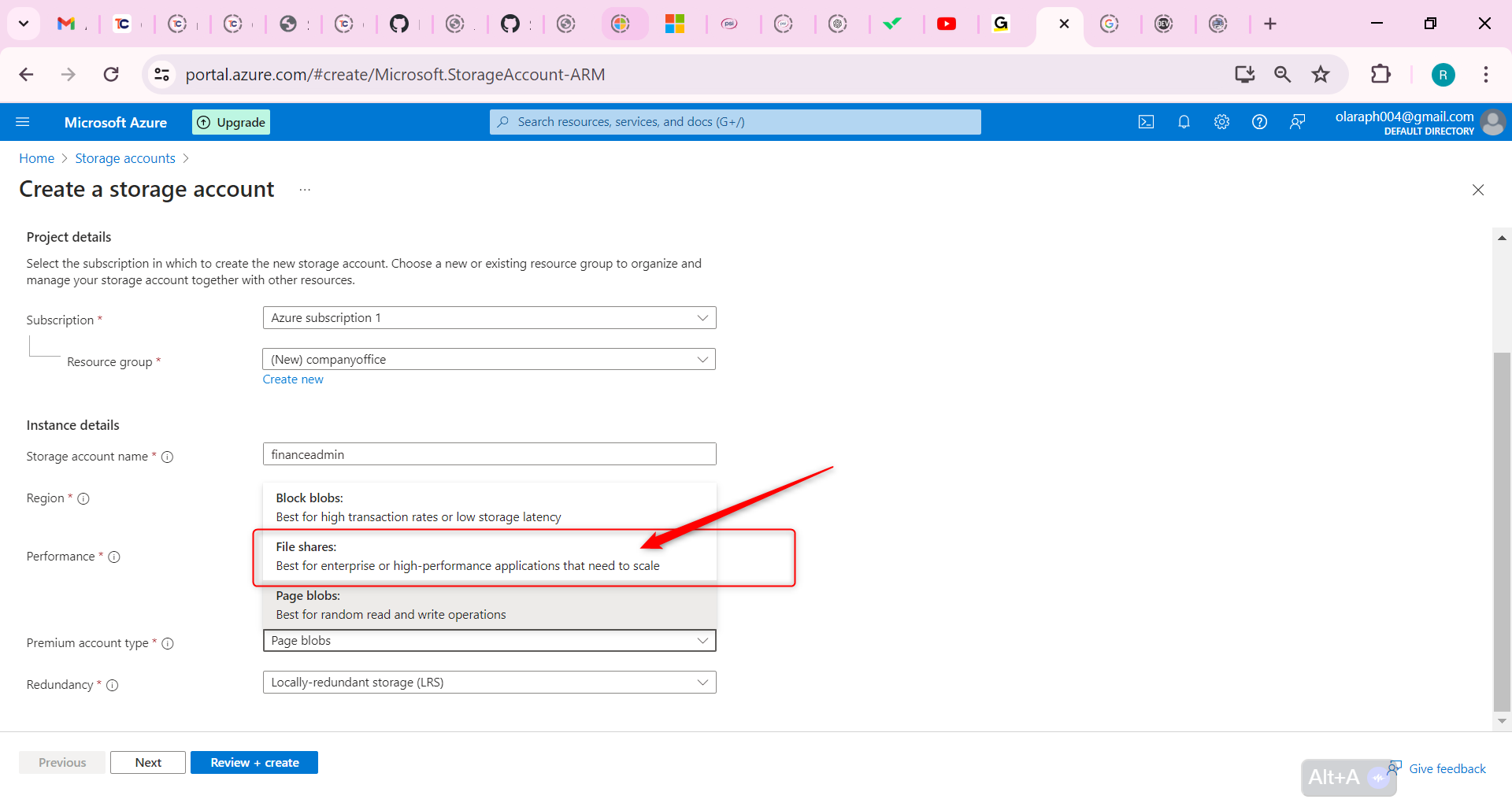This screenshot has width=1512, height=803.
Task: Click the feedback person icon in the Azure header
Action: point(1297,122)
